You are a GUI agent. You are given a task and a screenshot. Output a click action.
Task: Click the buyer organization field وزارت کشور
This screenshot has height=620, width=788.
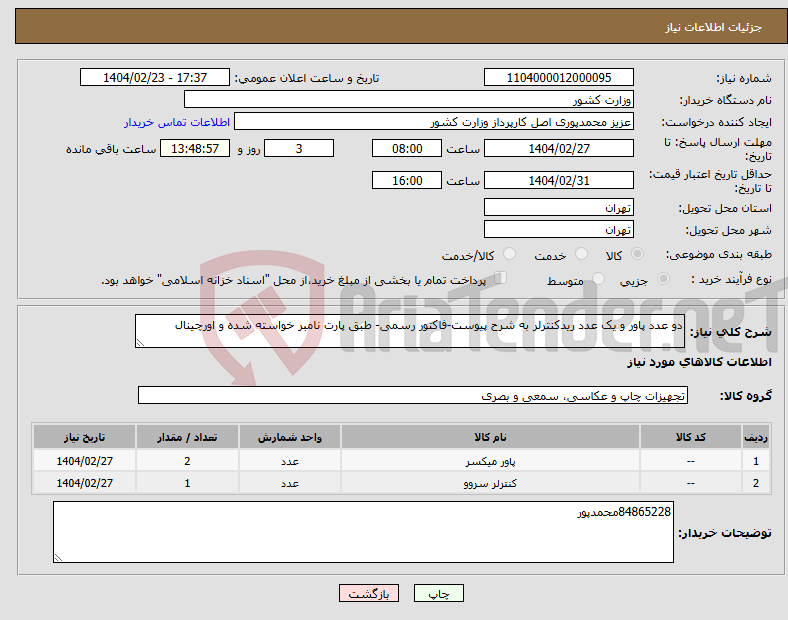click(x=409, y=99)
